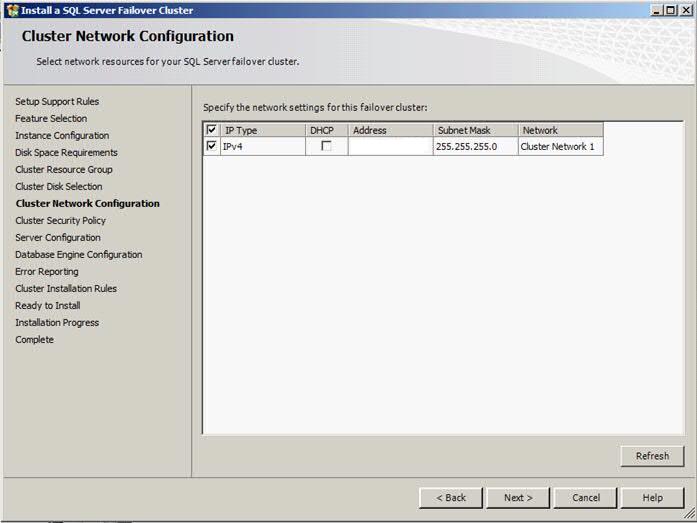Viewport: 697px width, 523px height.
Task: Select Instance Configuration step
Action: [62, 135]
